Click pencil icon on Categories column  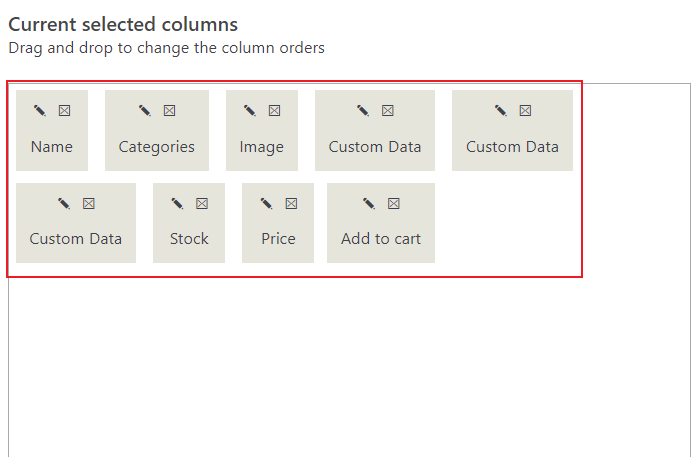[145, 110]
